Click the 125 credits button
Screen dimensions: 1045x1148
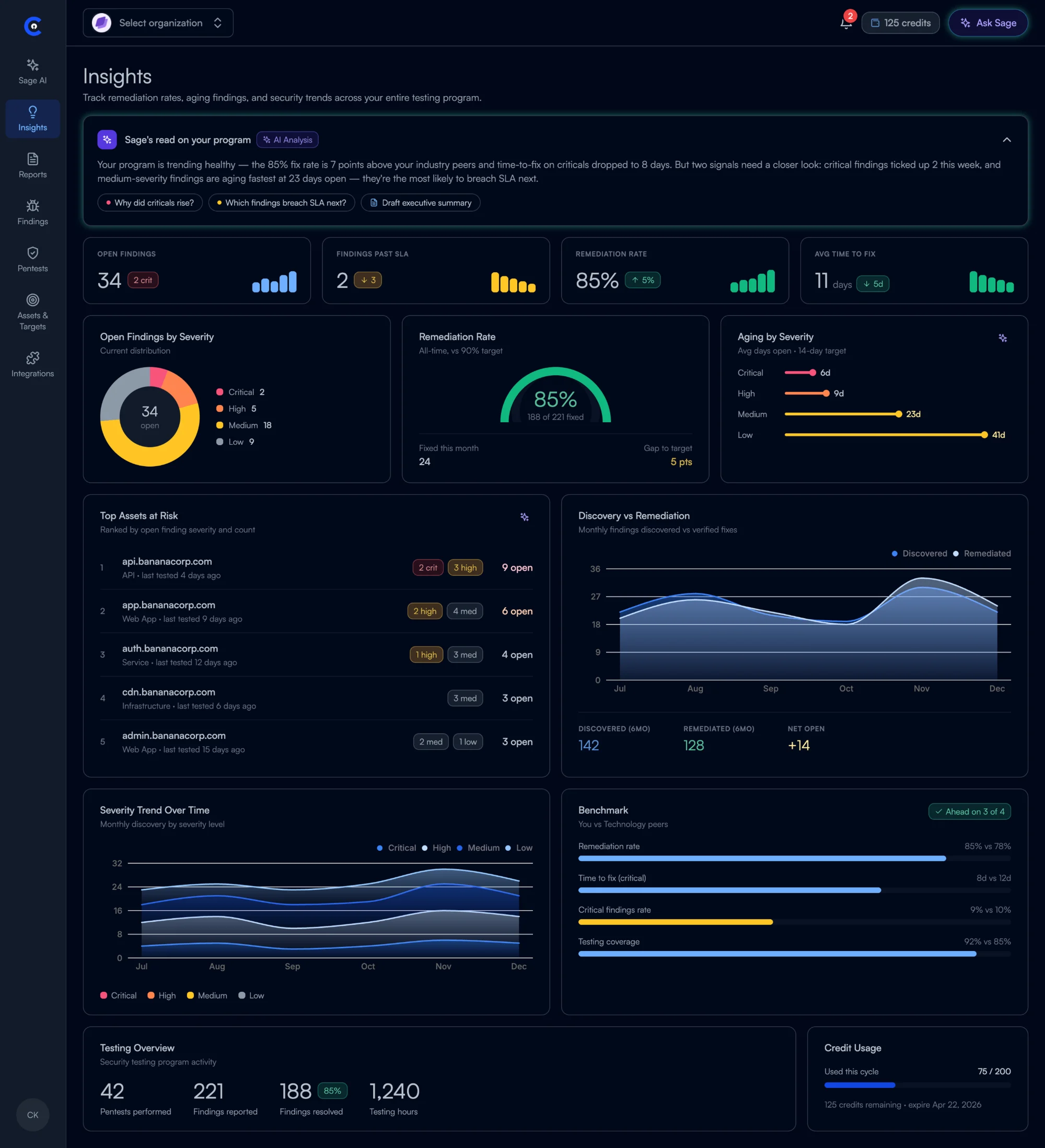(900, 23)
